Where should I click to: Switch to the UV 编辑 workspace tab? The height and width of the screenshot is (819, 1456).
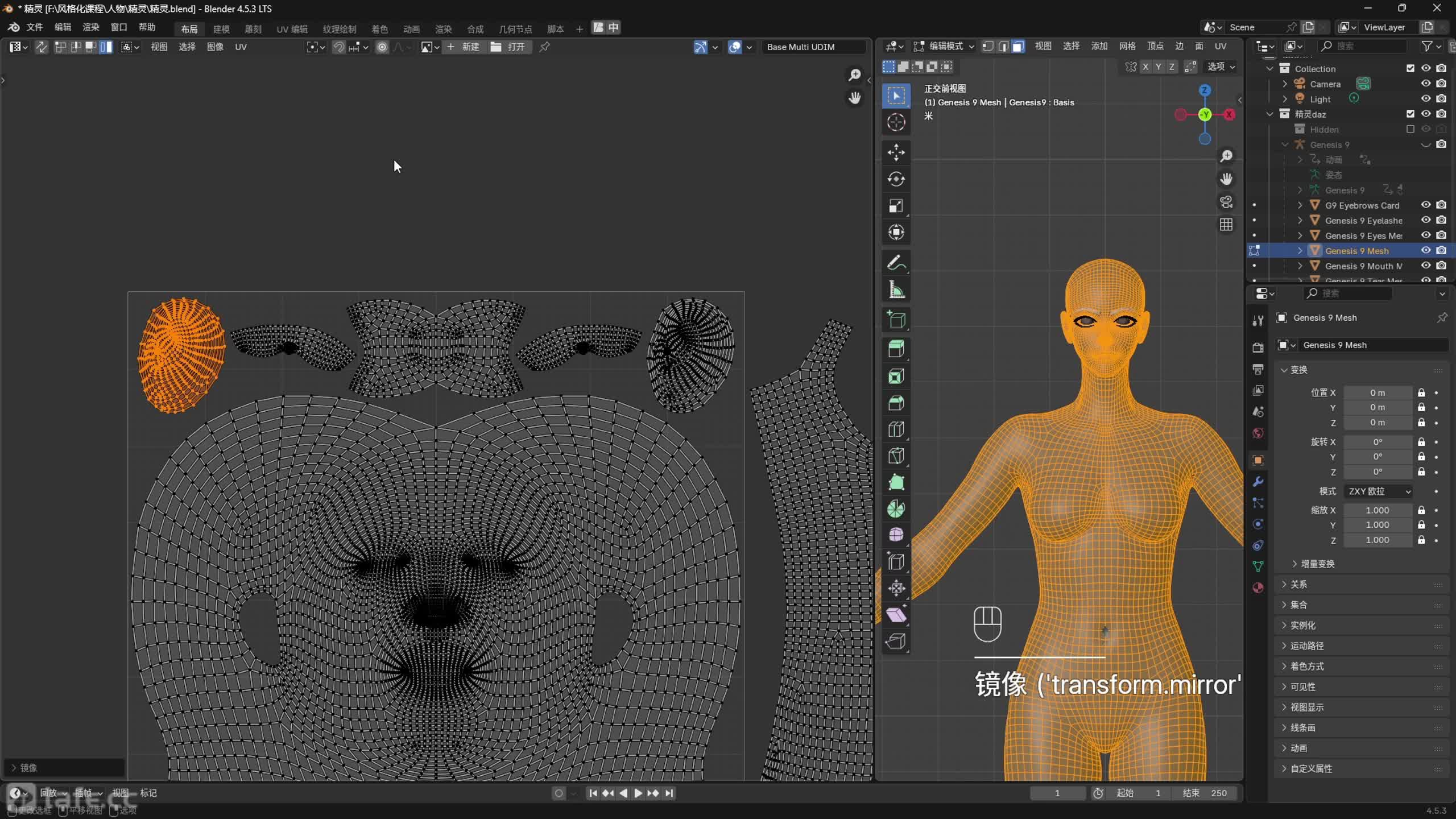point(292,28)
